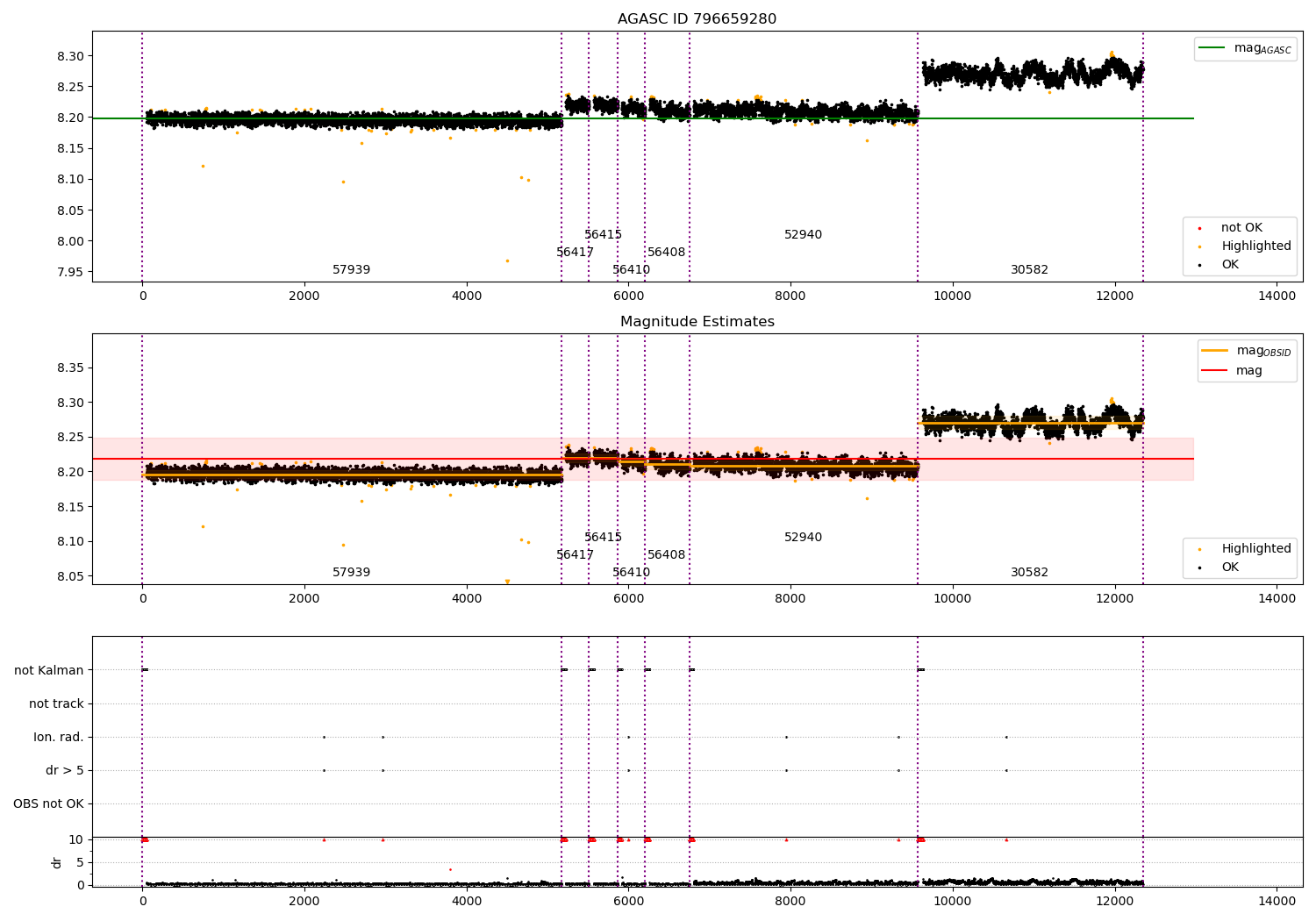The height and width of the screenshot is (921, 1316).
Task: Click the "not track" row label
Action: click(x=56, y=704)
